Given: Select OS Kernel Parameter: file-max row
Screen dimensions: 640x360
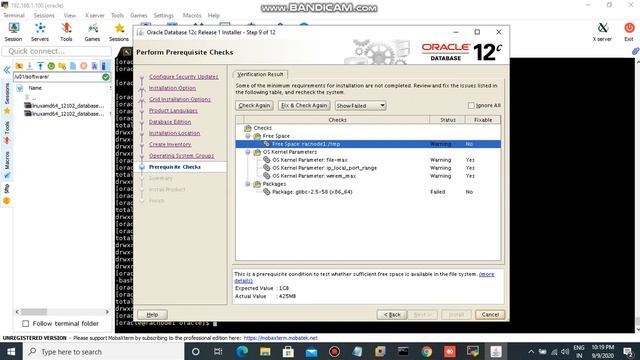Looking at the screenshot, I should tap(368, 160).
